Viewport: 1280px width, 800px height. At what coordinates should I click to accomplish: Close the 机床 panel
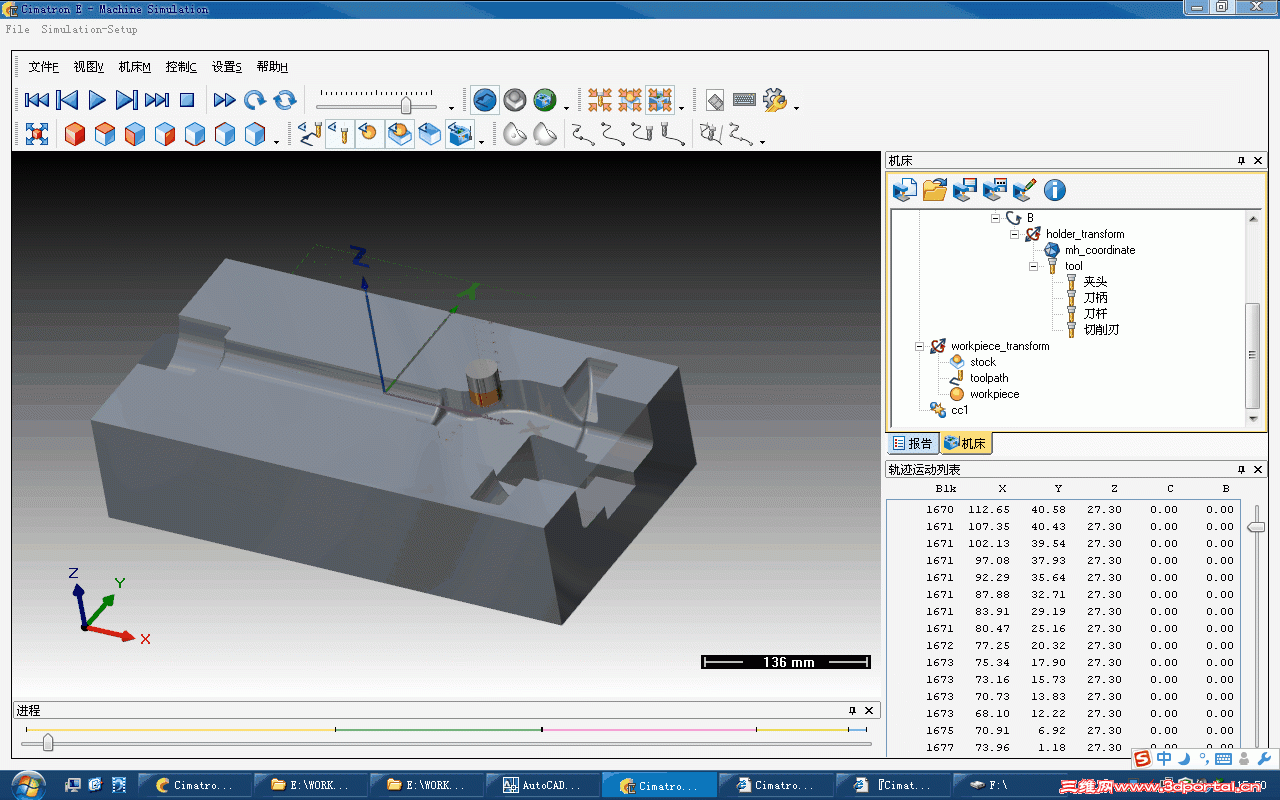point(1258,161)
